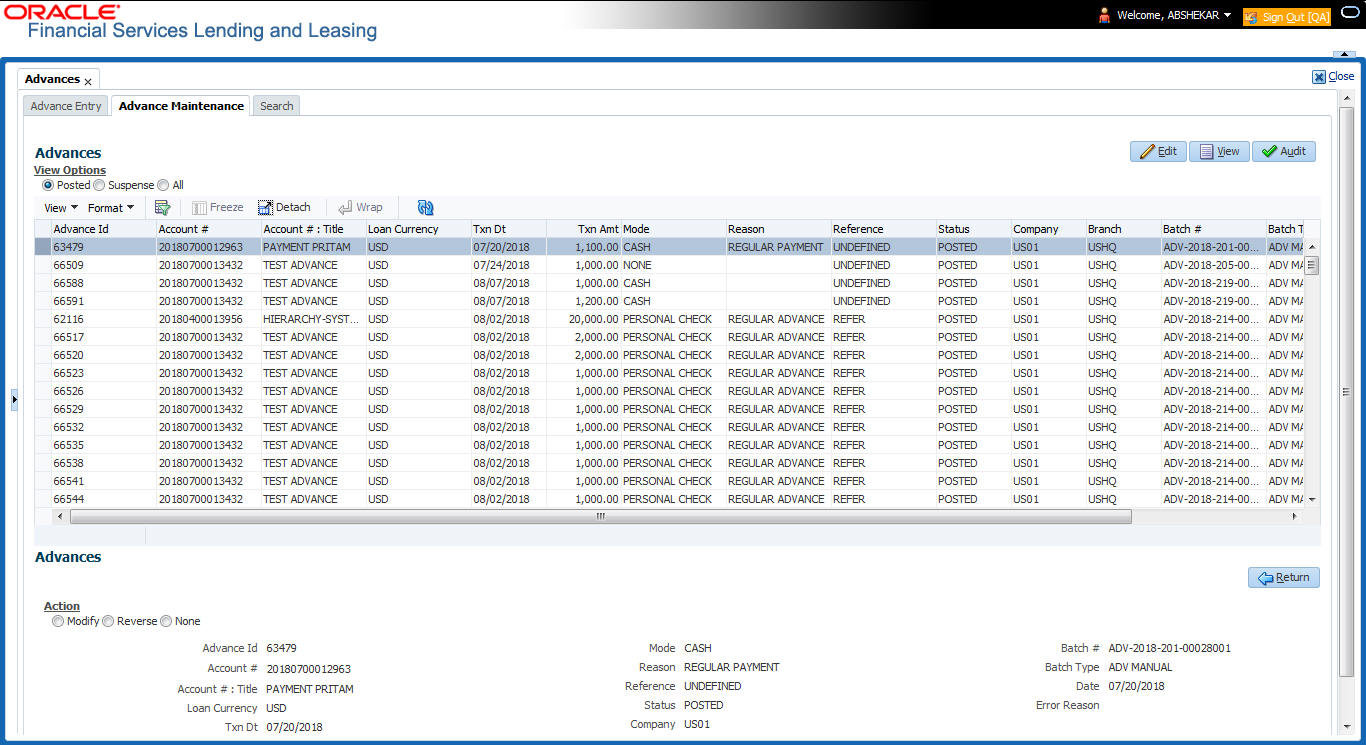Click the Return button
Image resolution: width=1366 pixels, height=745 pixels.
[x=1284, y=577]
